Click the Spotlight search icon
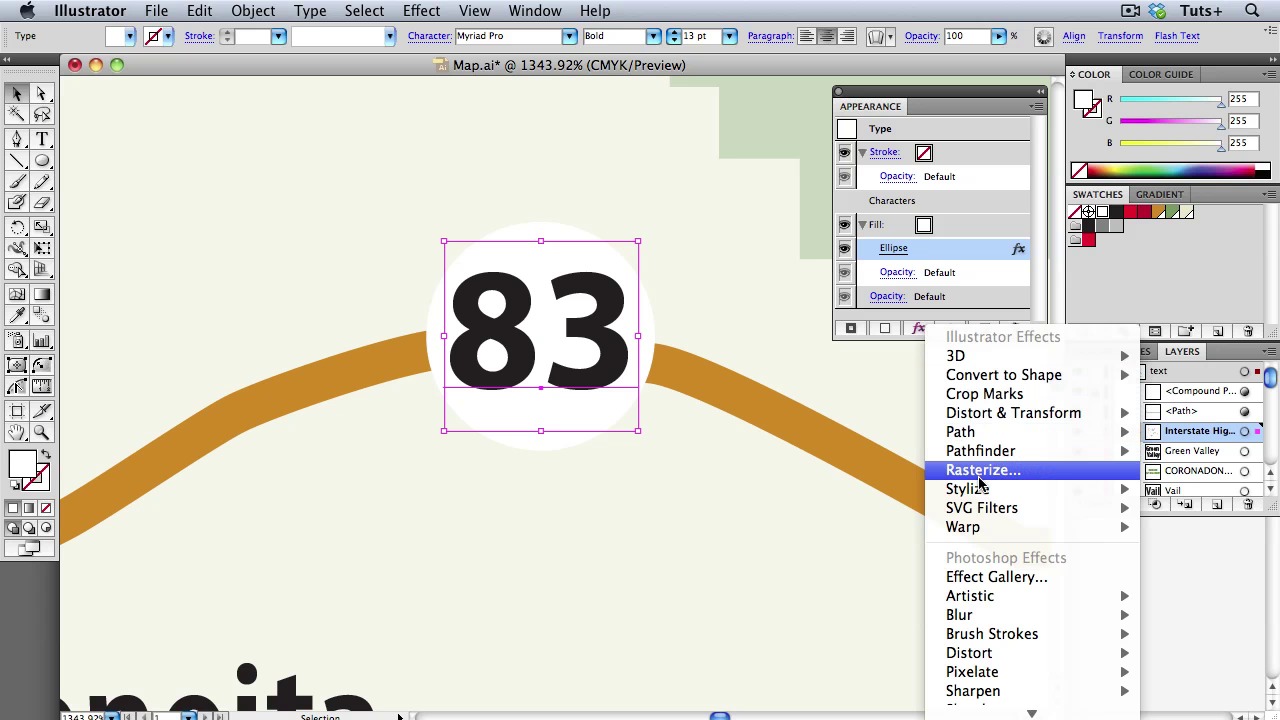1280x720 pixels. coord(1252,11)
